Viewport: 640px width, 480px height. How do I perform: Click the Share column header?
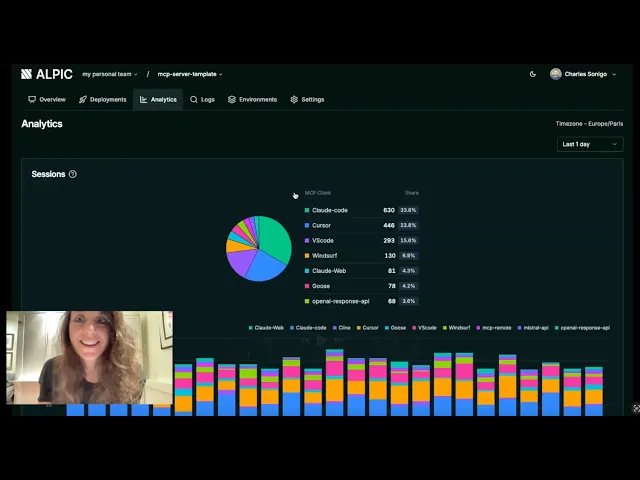pos(411,193)
